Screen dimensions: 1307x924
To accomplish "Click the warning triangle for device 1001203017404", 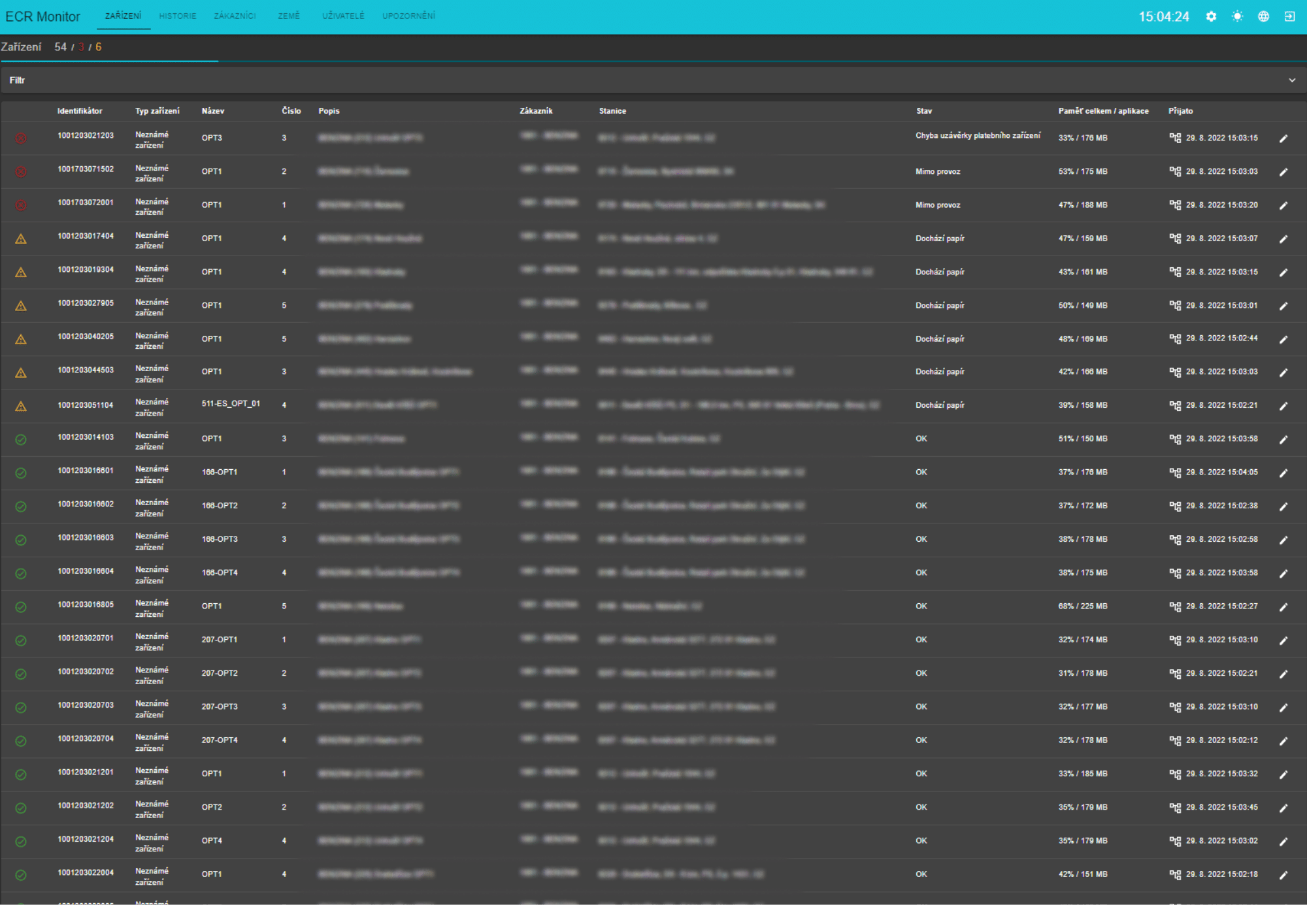I will tap(21, 239).
